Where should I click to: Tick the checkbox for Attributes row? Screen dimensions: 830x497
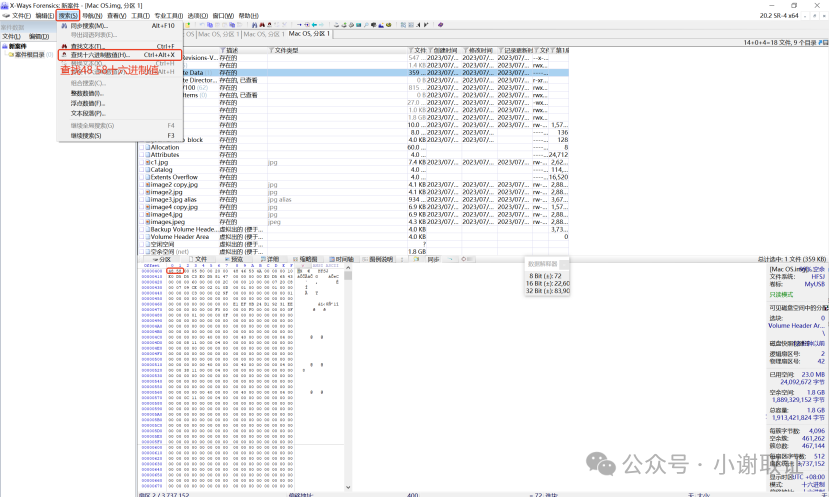142,155
